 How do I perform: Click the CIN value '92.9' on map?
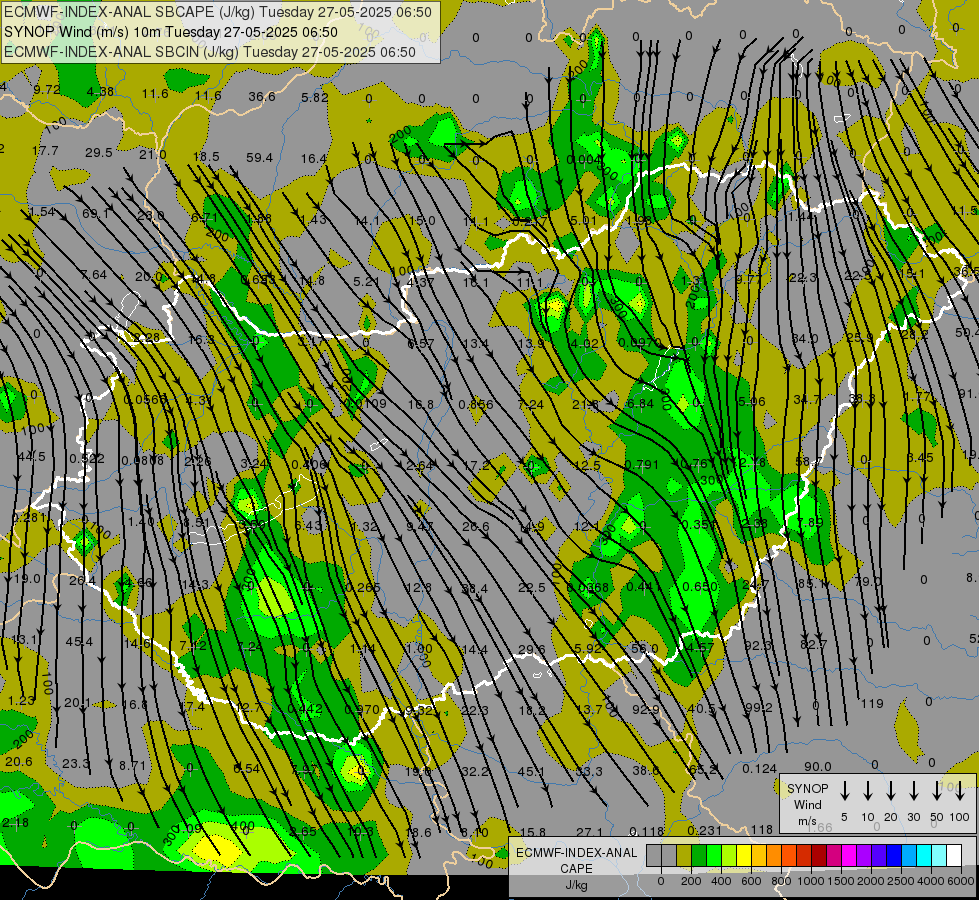(x=646, y=710)
